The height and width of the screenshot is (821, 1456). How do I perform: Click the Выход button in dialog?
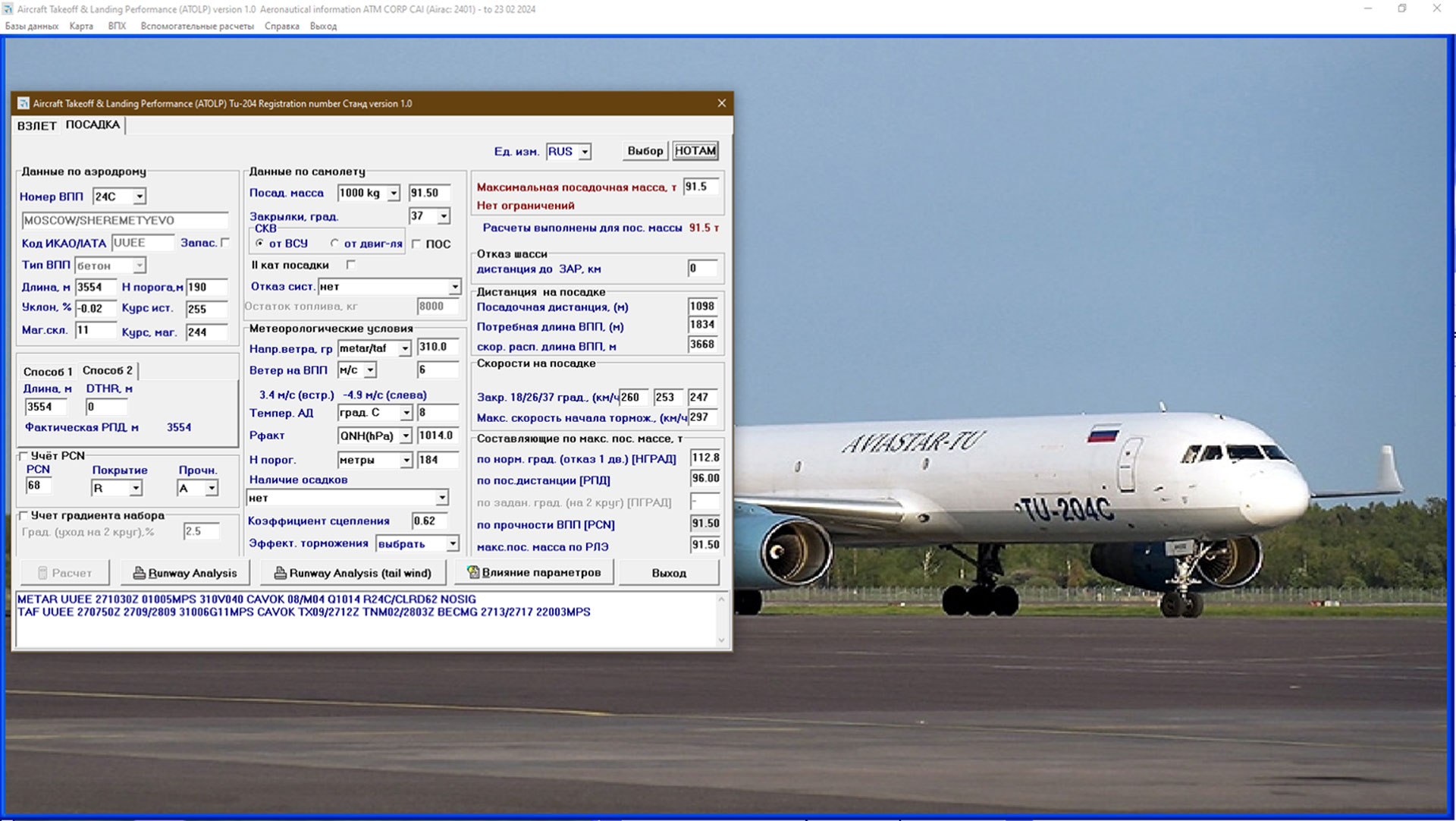point(668,573)
